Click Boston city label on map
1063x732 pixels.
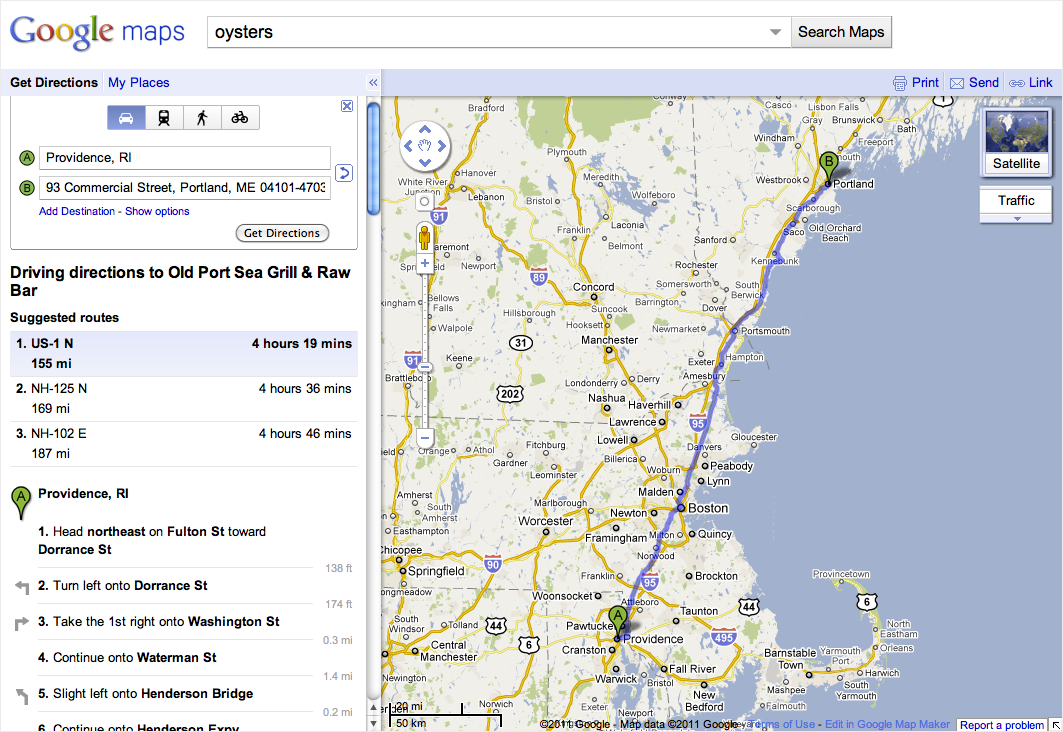[x=708, y=508]
